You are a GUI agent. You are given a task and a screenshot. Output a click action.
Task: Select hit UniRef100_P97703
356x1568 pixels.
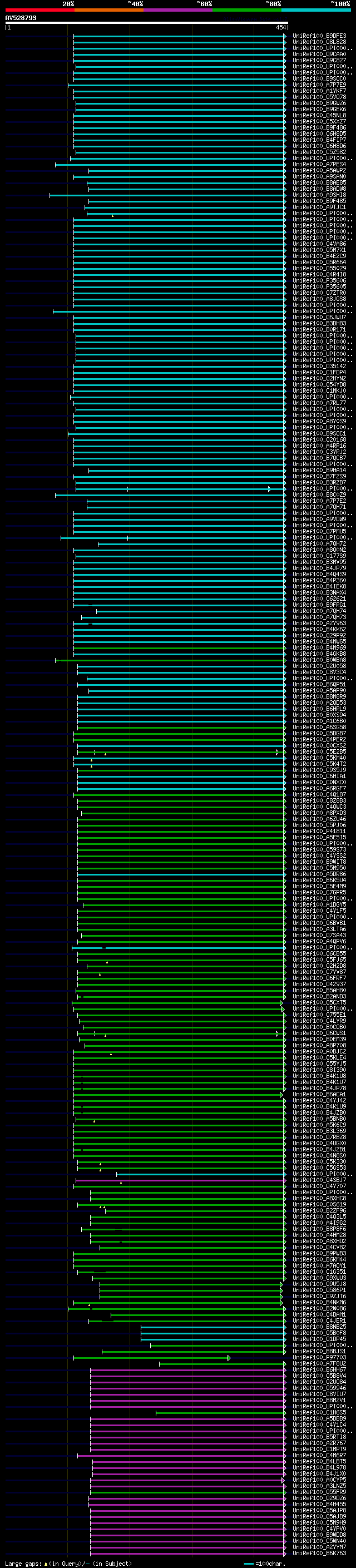click(x=319, y=1357)
